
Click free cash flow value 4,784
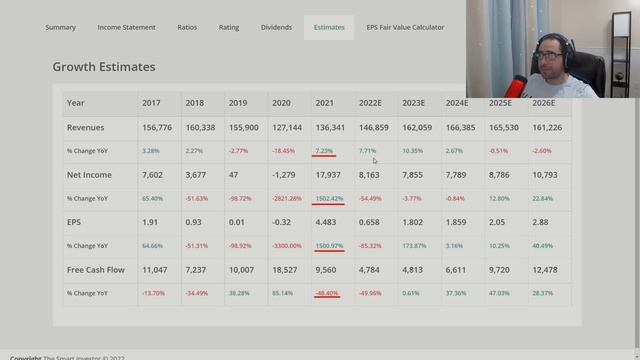click(369, 270)
